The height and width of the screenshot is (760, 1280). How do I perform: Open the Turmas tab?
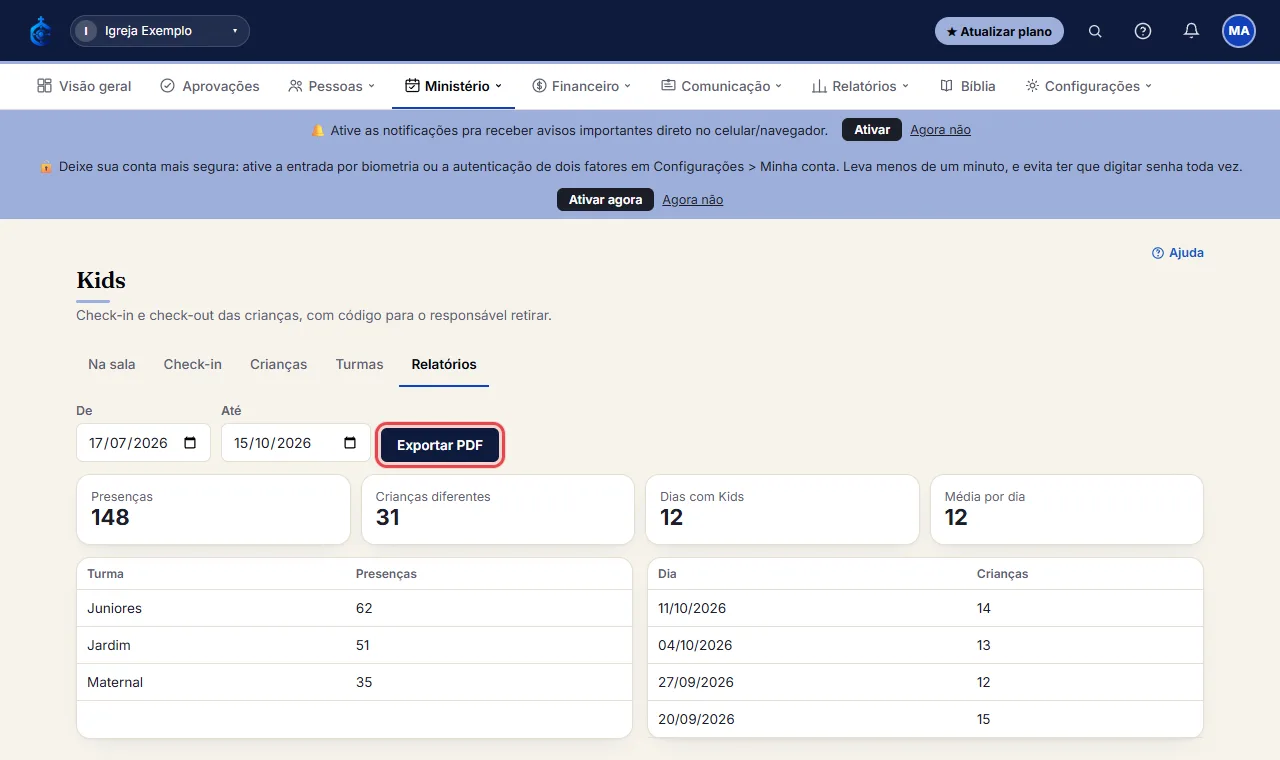click(x=360, y=364)
